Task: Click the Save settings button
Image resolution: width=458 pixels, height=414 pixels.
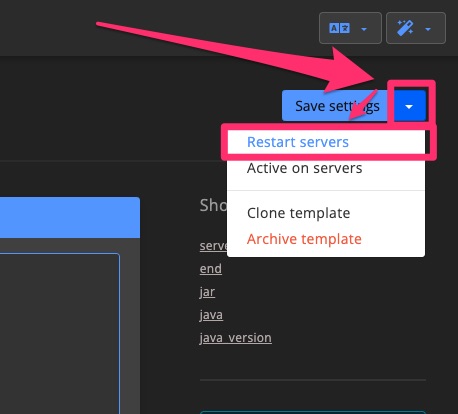Action: click(337, 106)
